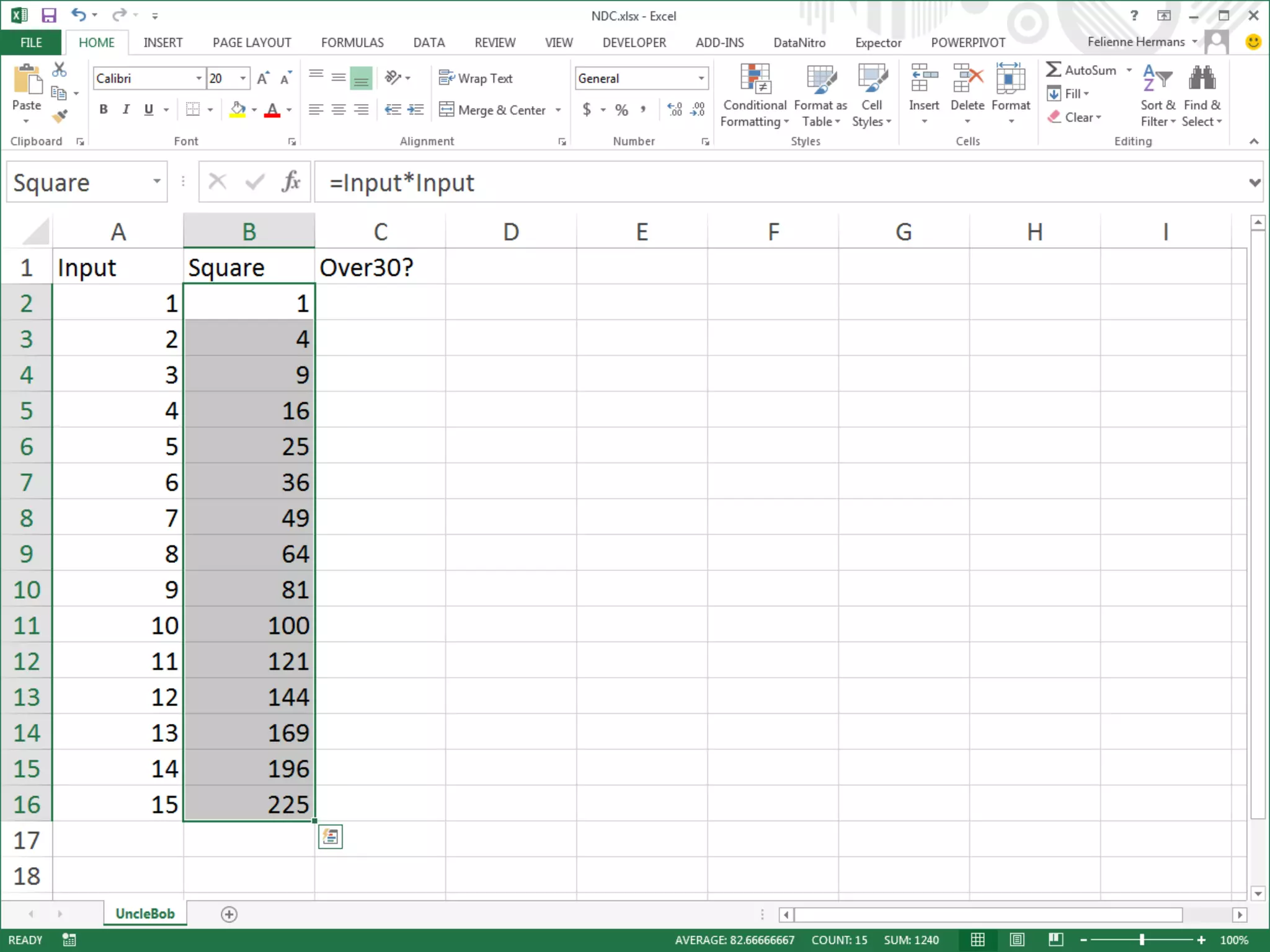Click the Auto Fill Options icon
1270x952 pixels.
[330, 837]
